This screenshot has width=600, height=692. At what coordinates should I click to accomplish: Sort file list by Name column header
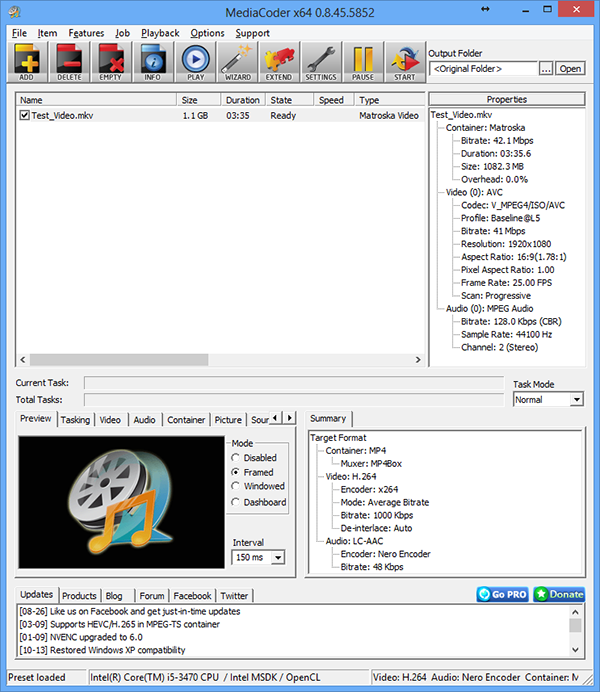click(x=96, y=100)
